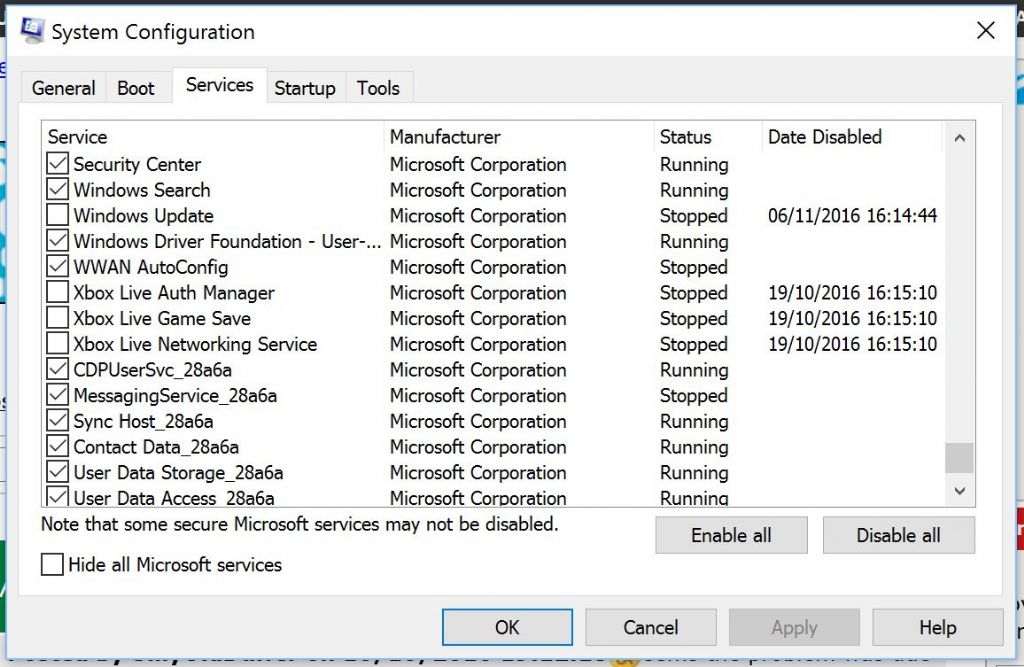Uncheck the User Data Storage_28a6a checkbox
The width and height of the screenshot is (1024, 667).
click(57, 472)
